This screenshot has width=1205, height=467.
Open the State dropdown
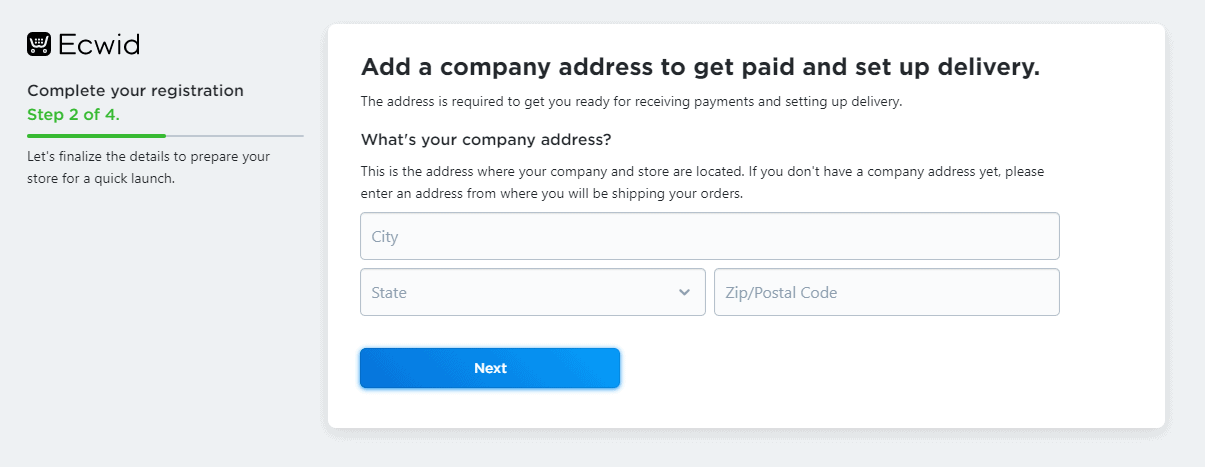tap(533, 292)
